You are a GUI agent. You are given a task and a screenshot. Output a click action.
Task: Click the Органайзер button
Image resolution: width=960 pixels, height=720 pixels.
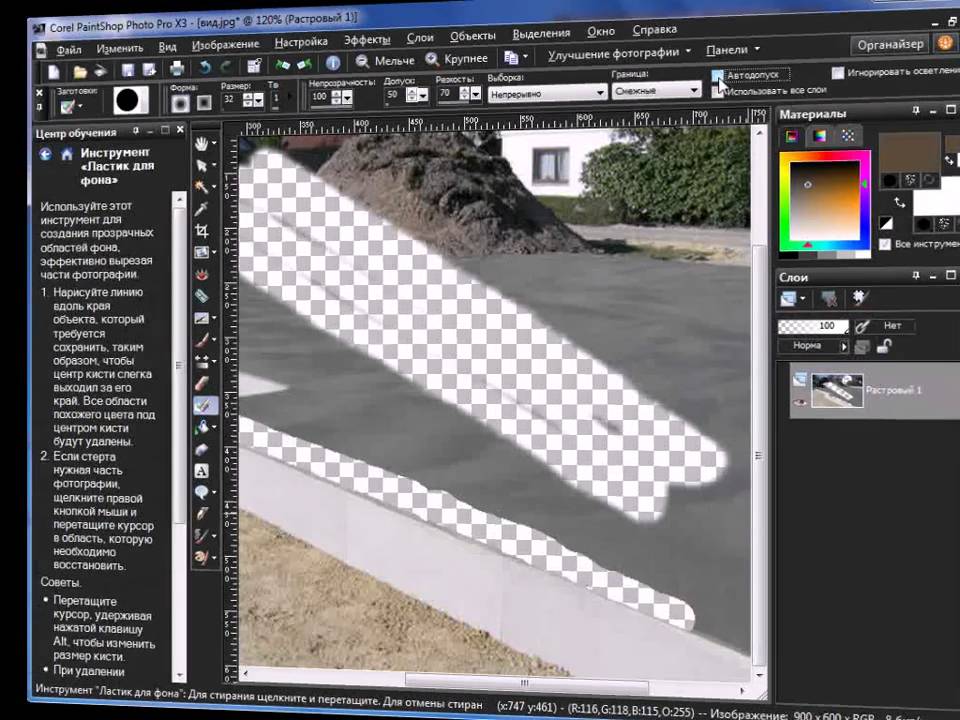890,45
